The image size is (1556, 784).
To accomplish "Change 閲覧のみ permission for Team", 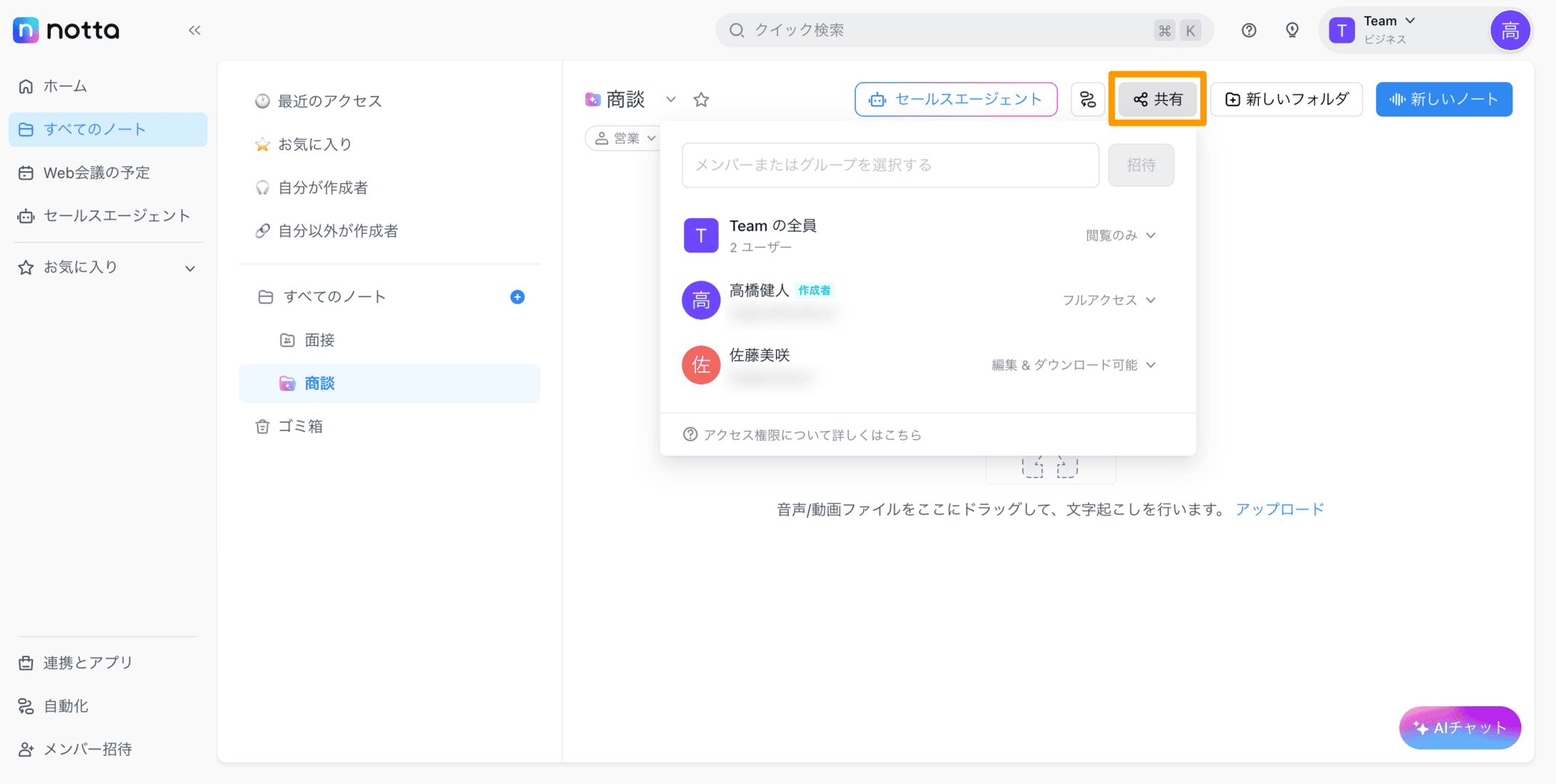I will point(1120,235).
